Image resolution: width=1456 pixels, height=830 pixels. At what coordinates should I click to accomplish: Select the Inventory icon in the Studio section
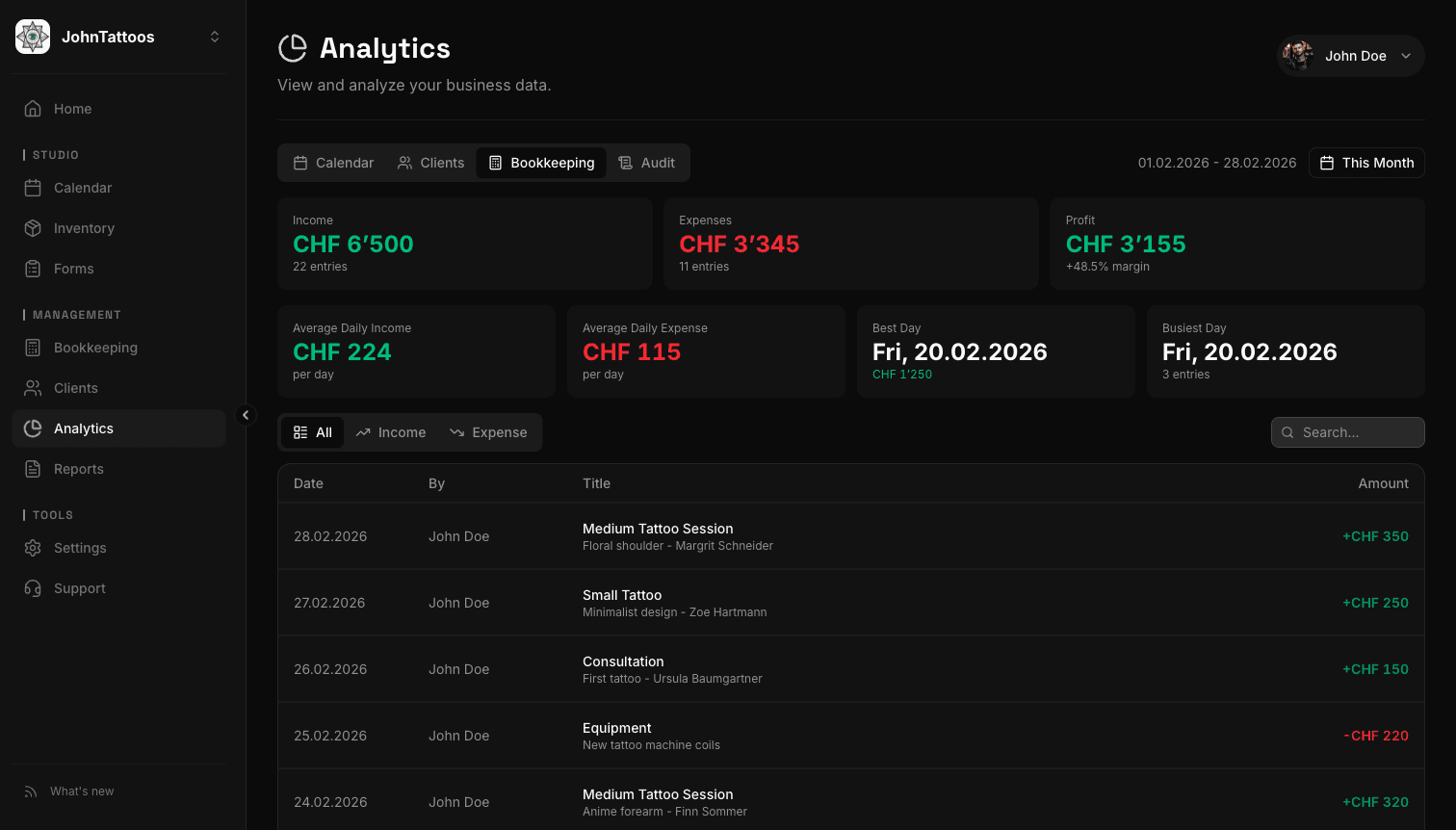33,228
